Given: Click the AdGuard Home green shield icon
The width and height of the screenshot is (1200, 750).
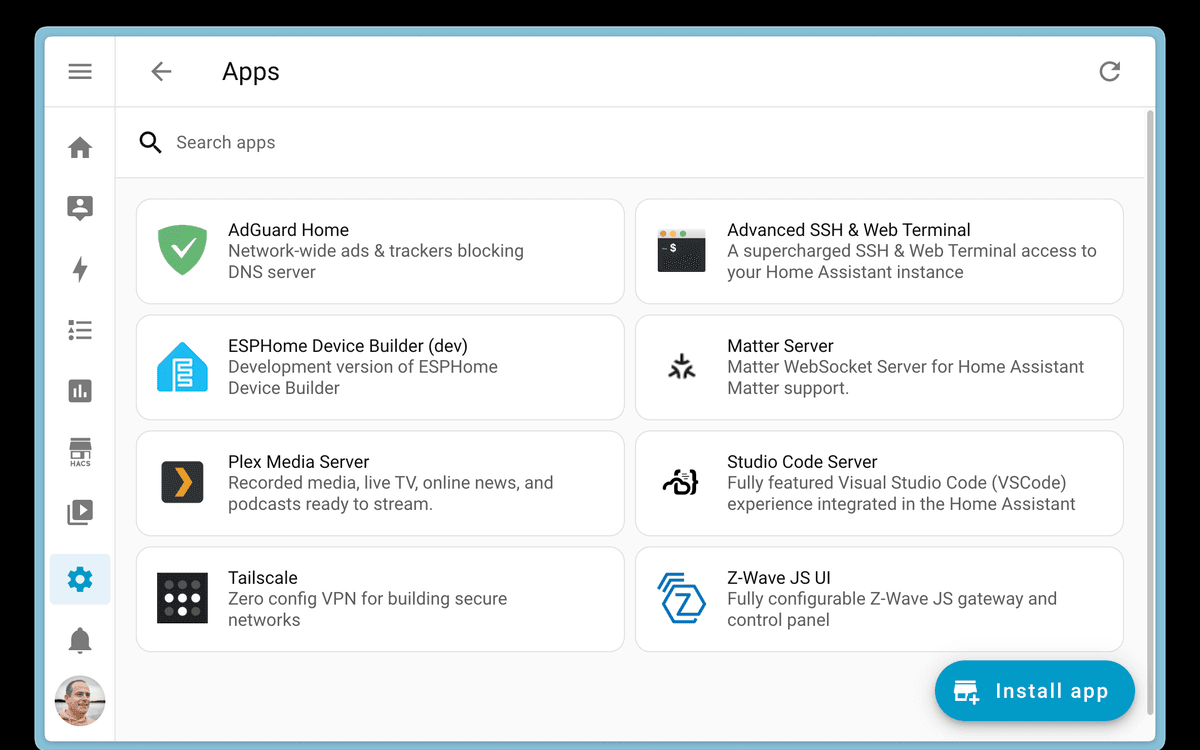Looking at the screenshot, I should (x=182, y=250).
